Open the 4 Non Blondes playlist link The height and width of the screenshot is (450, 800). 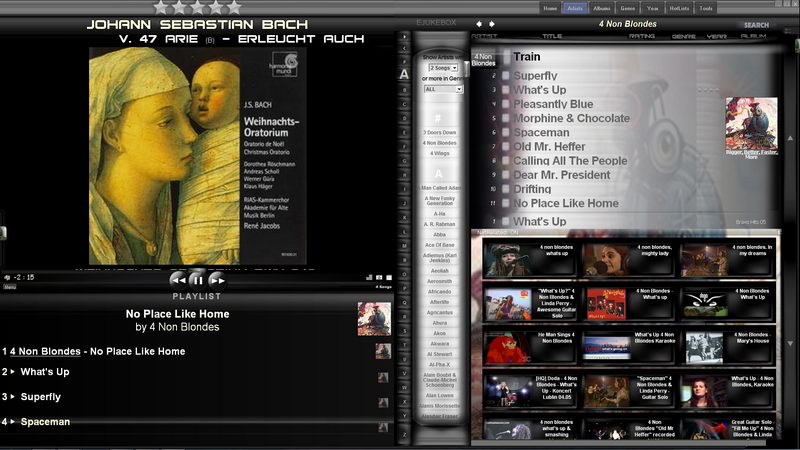tap(45, 352)
